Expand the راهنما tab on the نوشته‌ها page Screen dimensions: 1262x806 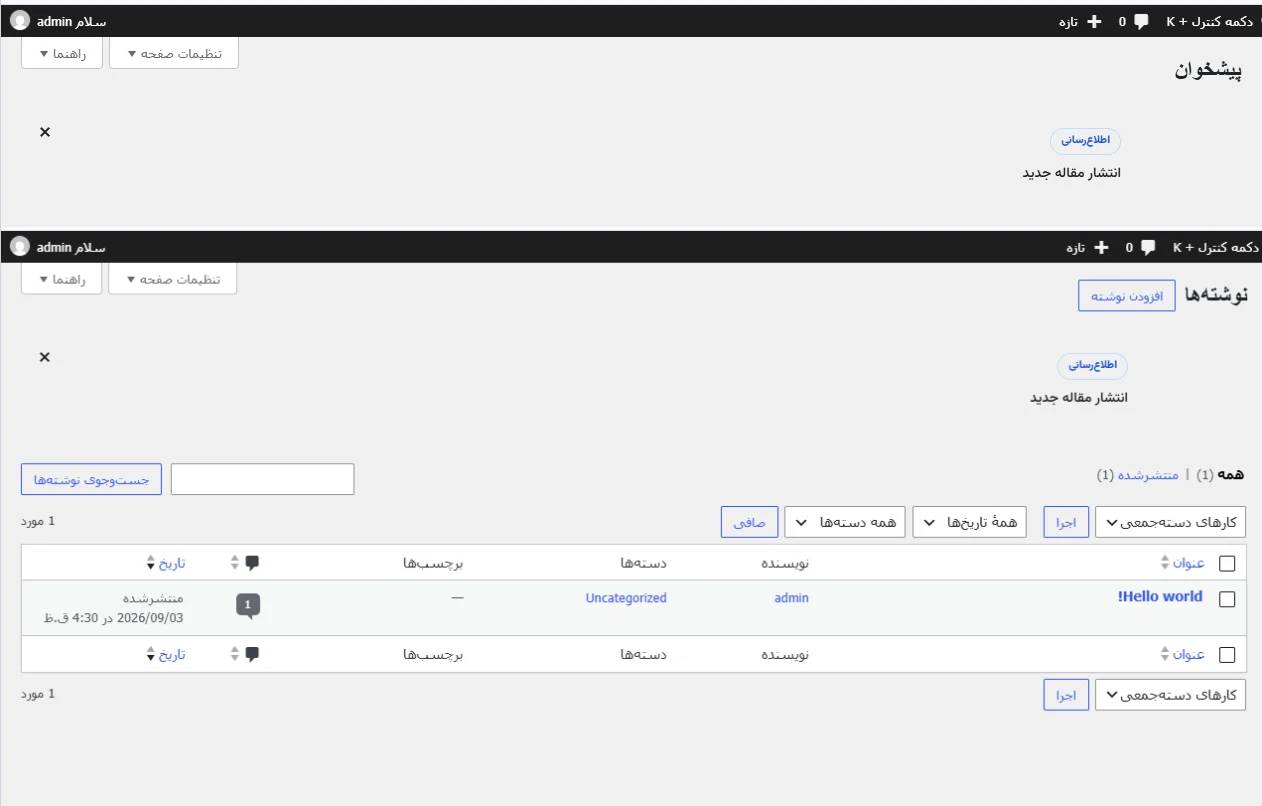[61, 279]
